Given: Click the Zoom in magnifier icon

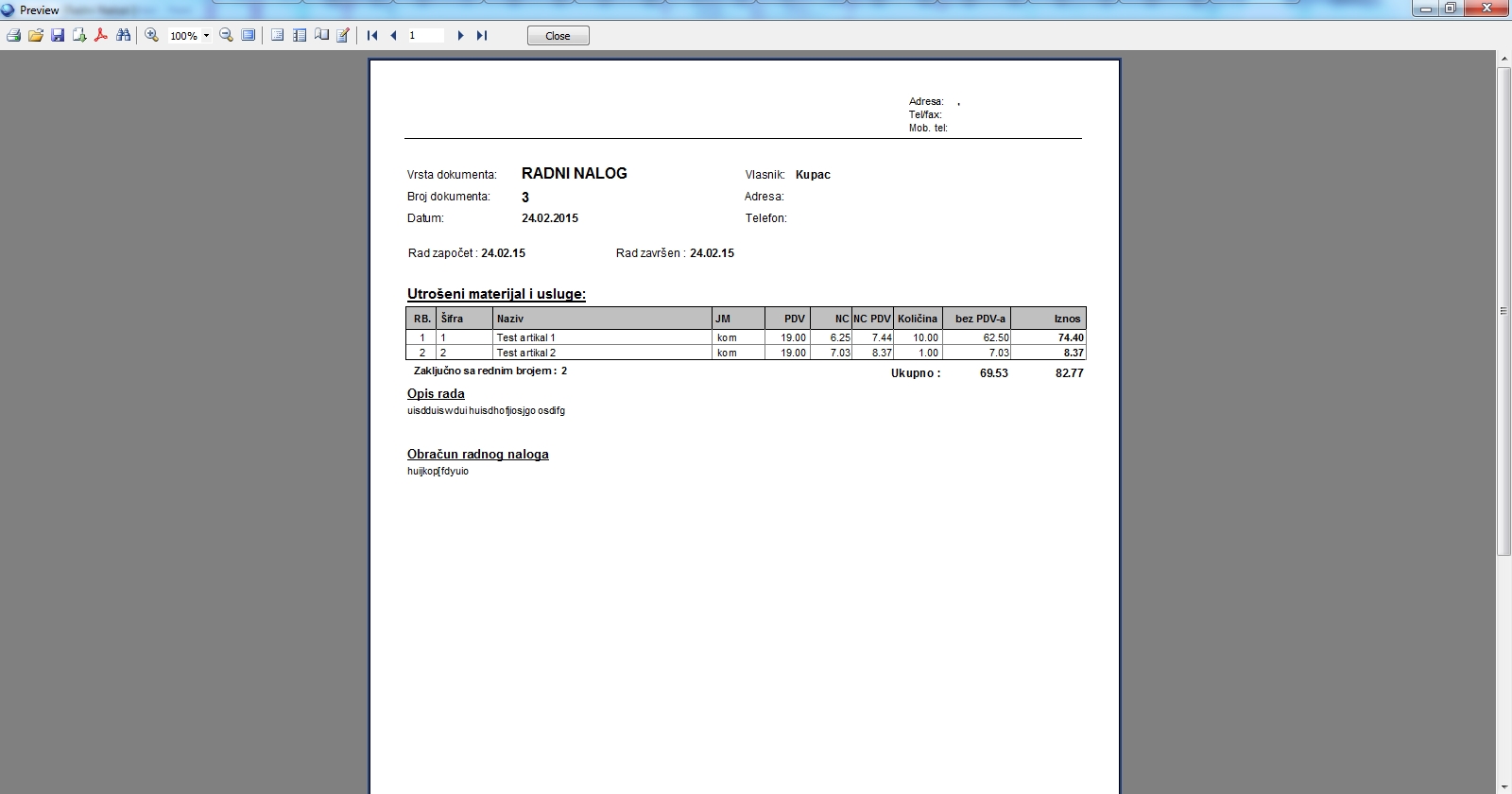Looking at the screenshot, I should 151,35.
